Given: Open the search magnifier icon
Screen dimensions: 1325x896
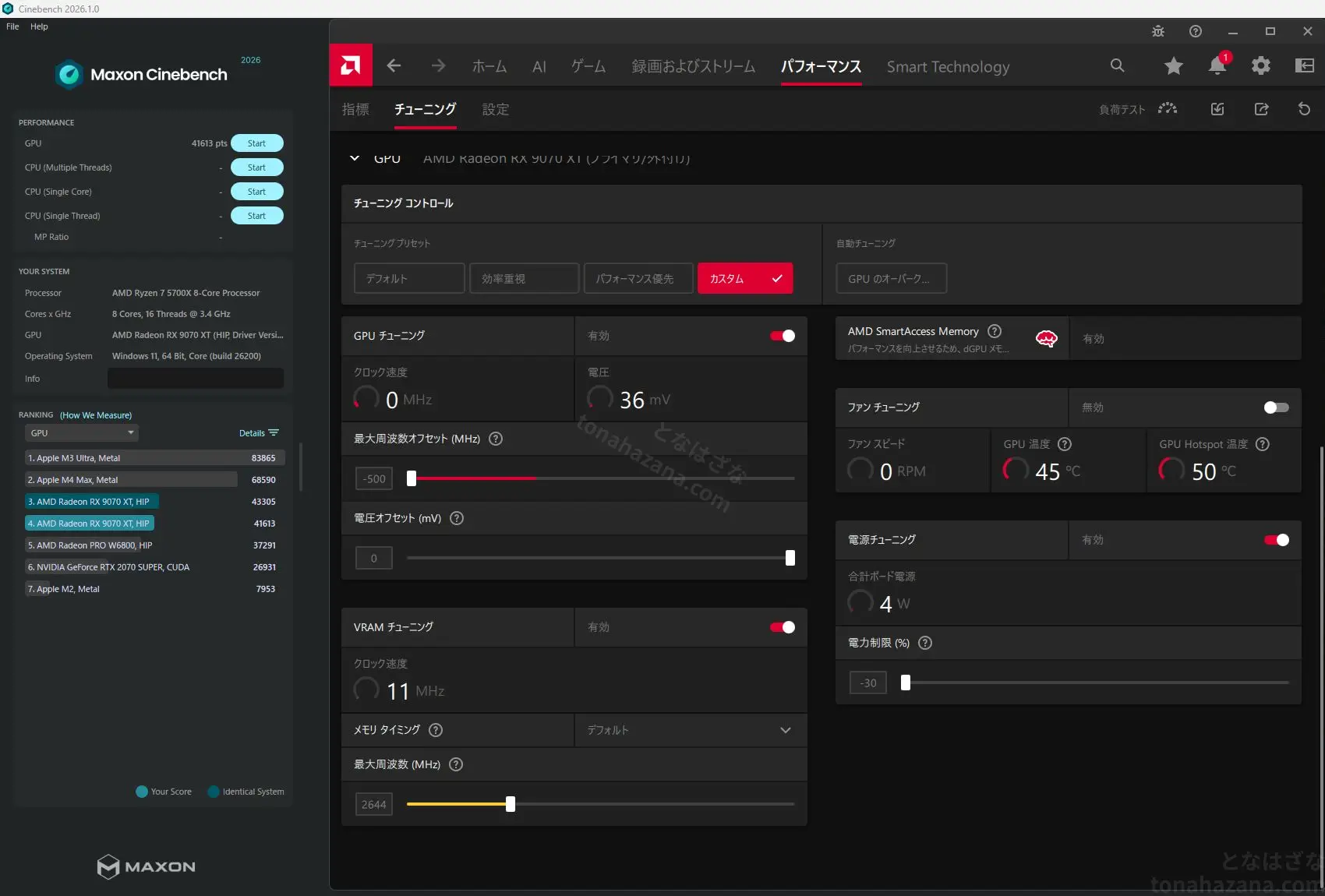Looking at the screenshot, I should [1117, 66].
